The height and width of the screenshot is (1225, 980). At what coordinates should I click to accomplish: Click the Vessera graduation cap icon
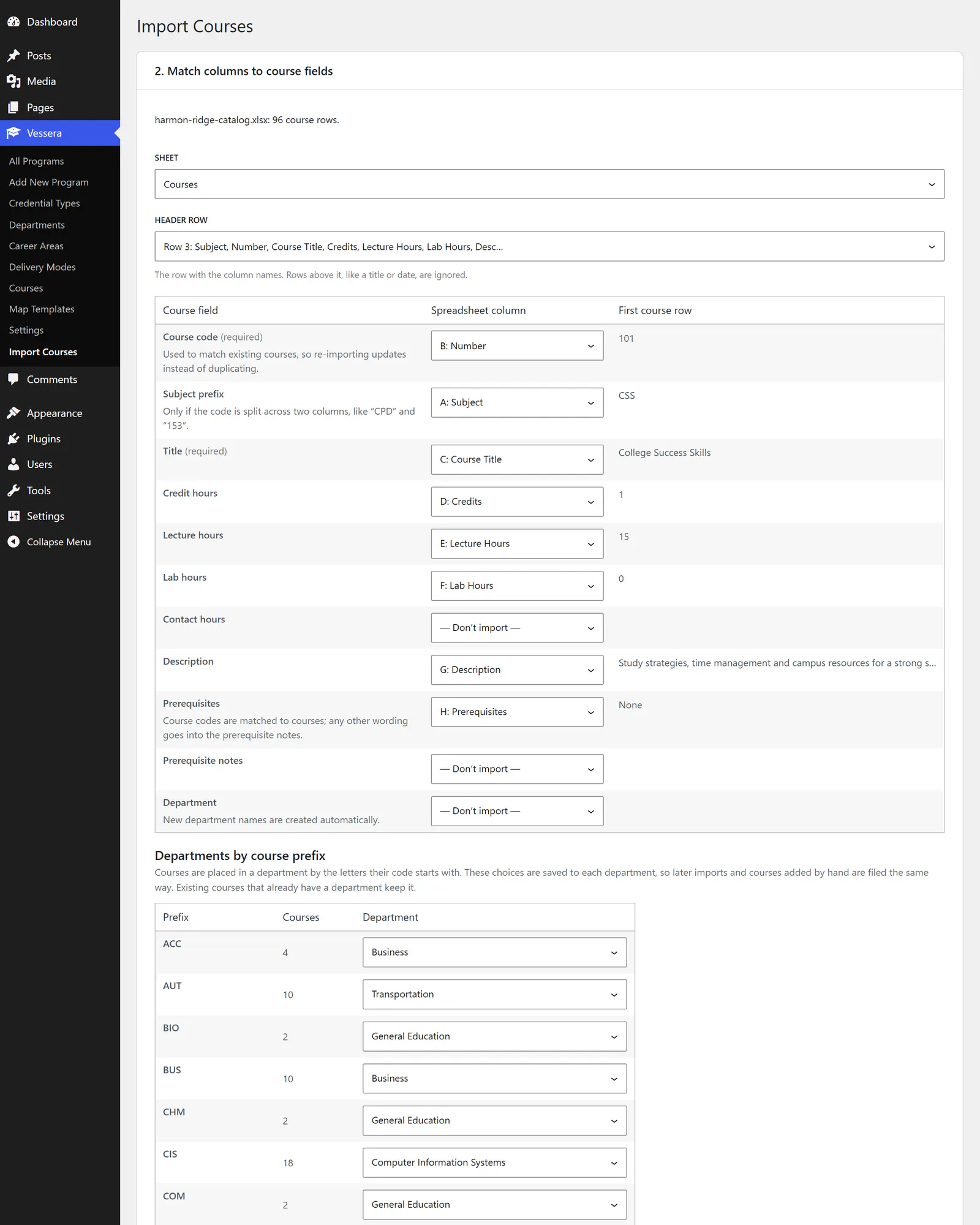point(13,133)
